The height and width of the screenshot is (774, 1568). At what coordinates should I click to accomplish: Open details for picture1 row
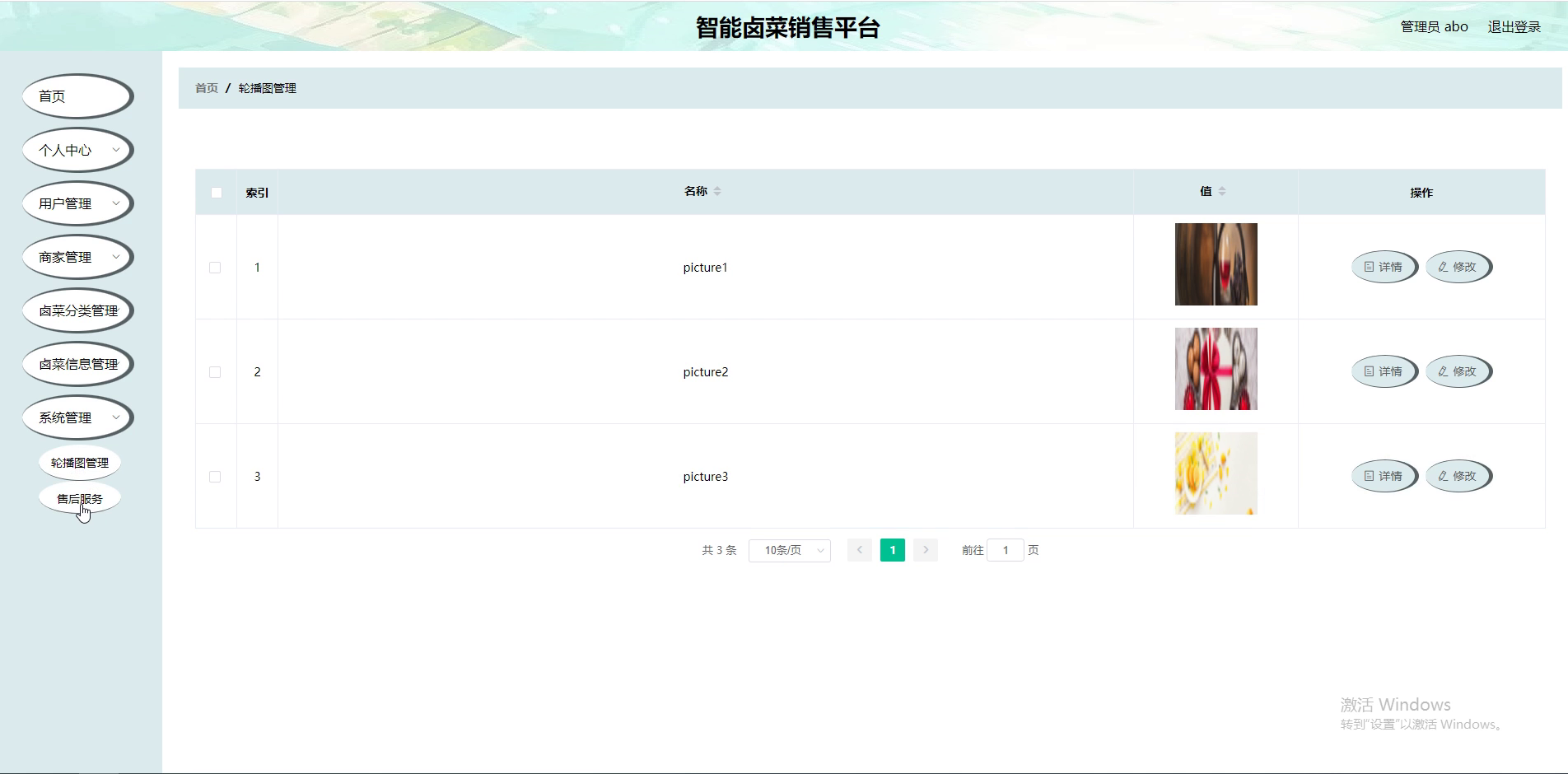tap(1384, 267)
